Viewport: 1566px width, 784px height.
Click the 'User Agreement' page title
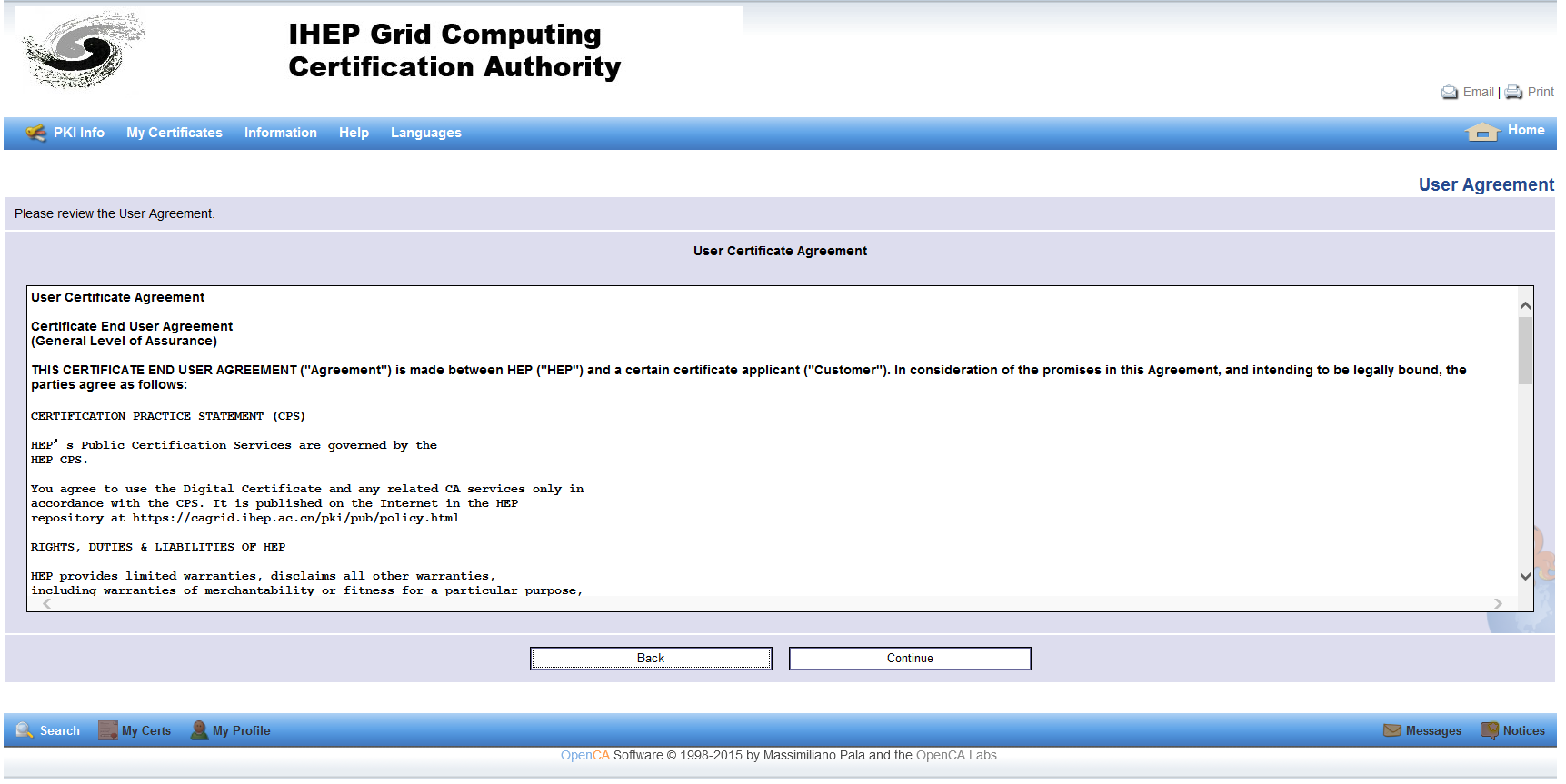1486,184
